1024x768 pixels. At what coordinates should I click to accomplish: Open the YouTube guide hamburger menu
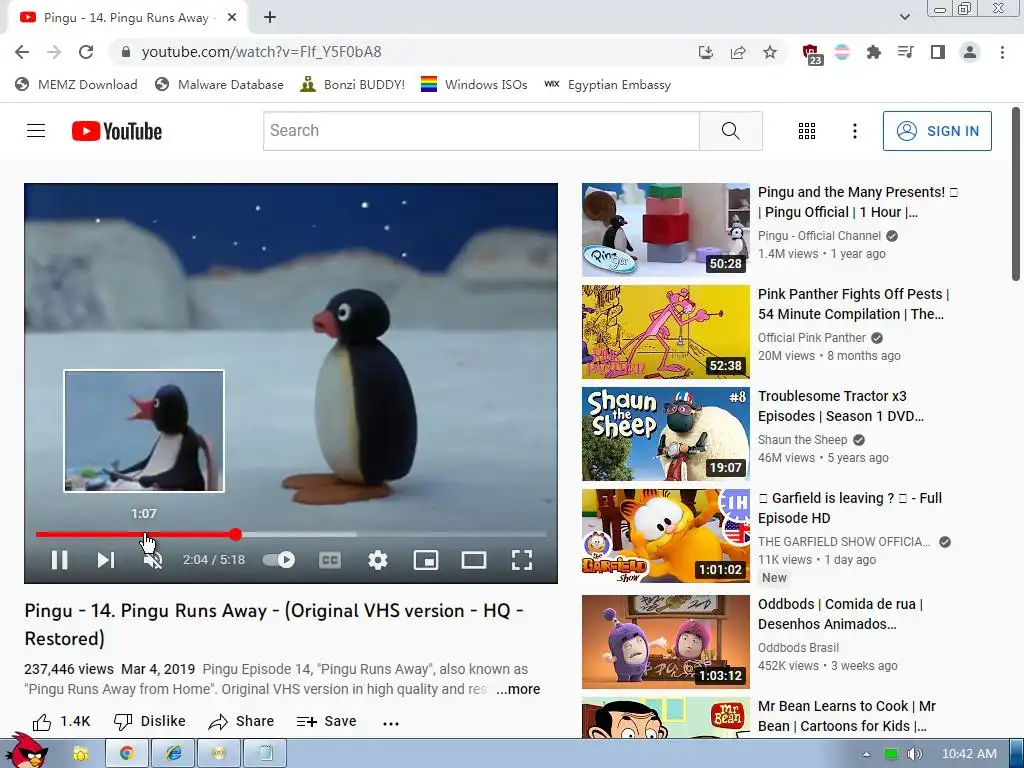(x=36, y=131)
